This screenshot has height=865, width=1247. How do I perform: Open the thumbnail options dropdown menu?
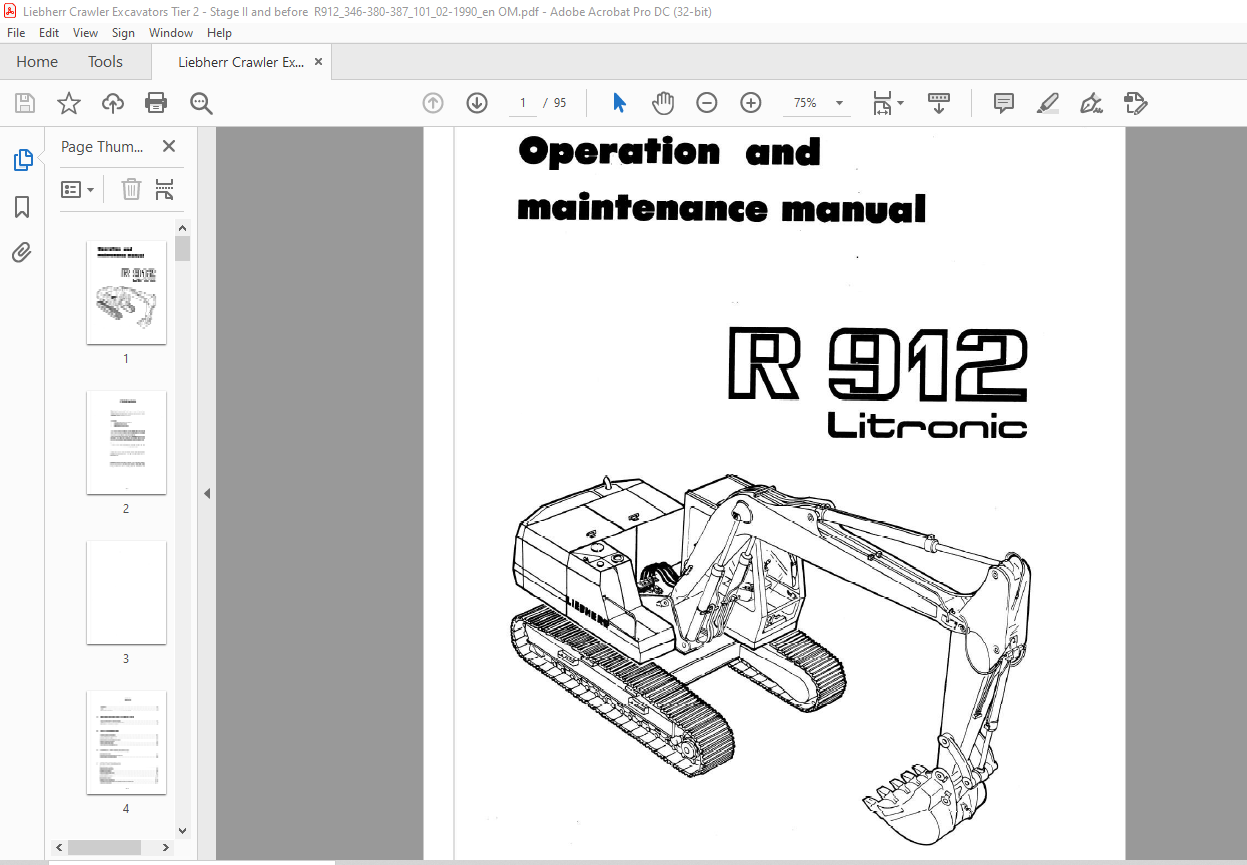coord(78,189)
